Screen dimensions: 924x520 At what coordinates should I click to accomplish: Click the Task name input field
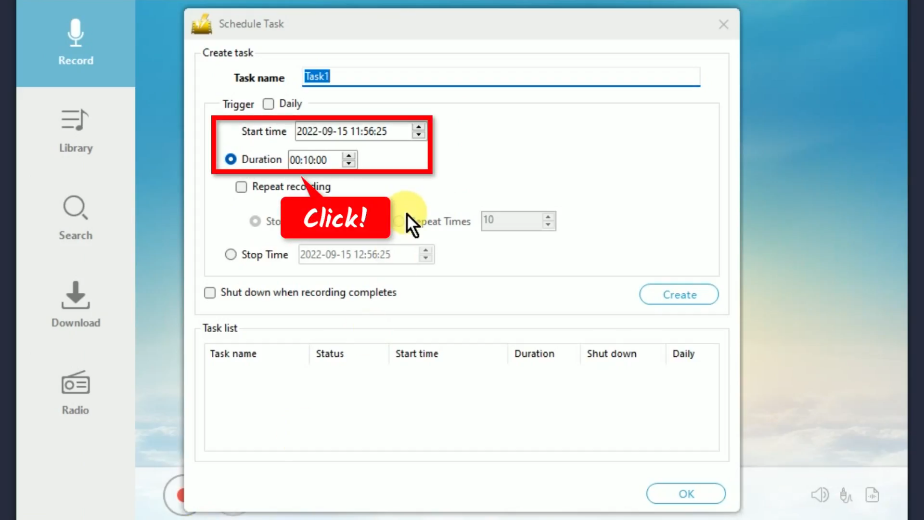[501, 77]
